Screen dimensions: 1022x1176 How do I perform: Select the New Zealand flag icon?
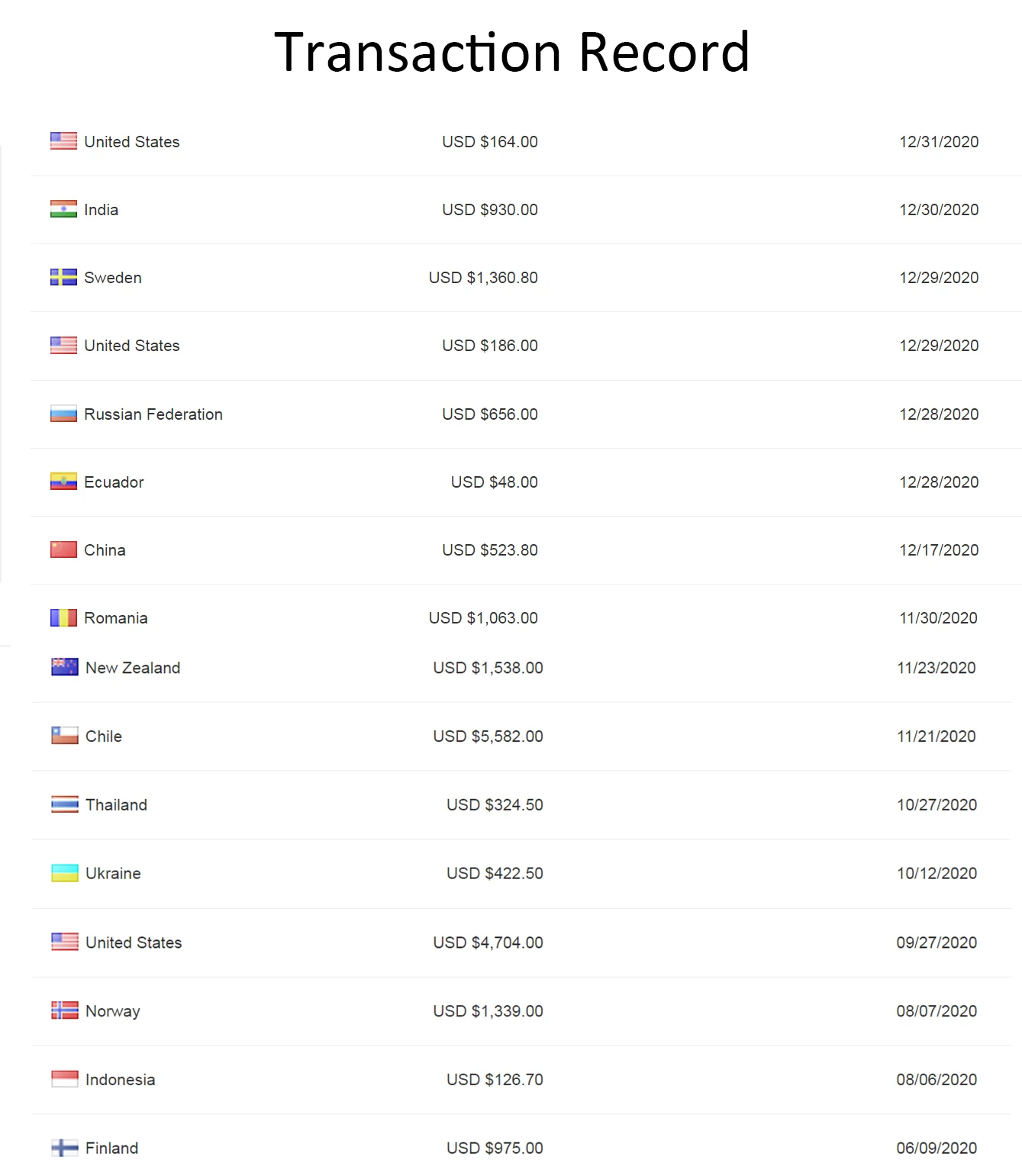[65, 667]
